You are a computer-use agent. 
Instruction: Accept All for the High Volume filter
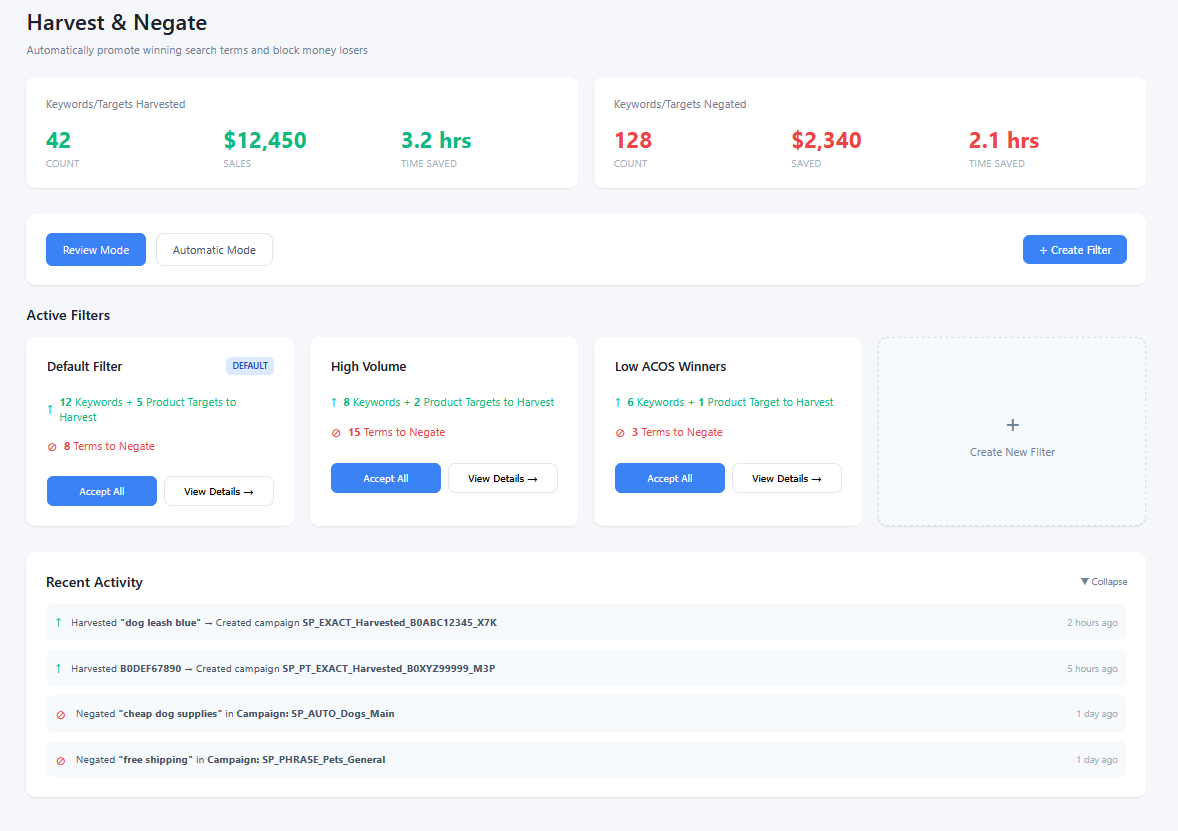(385, 478)
